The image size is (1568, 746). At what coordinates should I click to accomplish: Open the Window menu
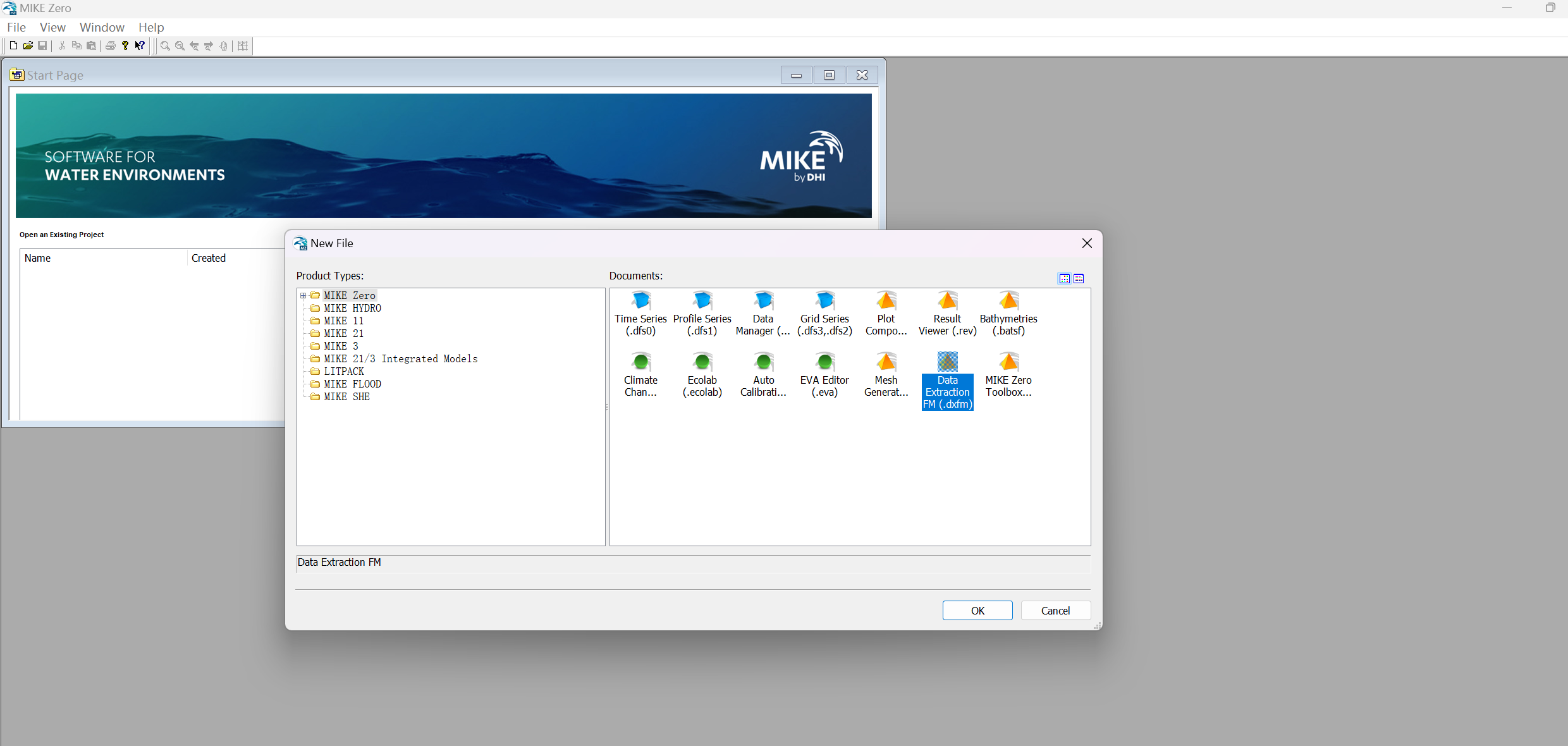pyautogui.click(x=102, y=27)
